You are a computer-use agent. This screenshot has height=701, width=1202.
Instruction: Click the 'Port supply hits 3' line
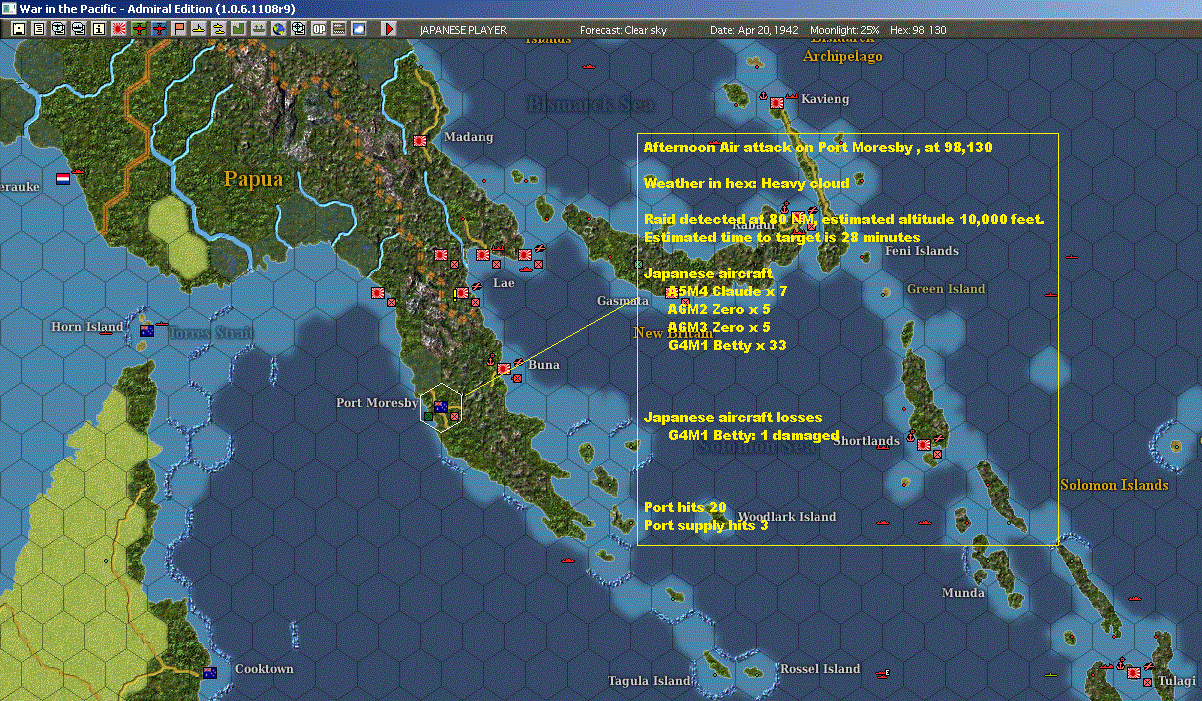[x=706, y=525]
